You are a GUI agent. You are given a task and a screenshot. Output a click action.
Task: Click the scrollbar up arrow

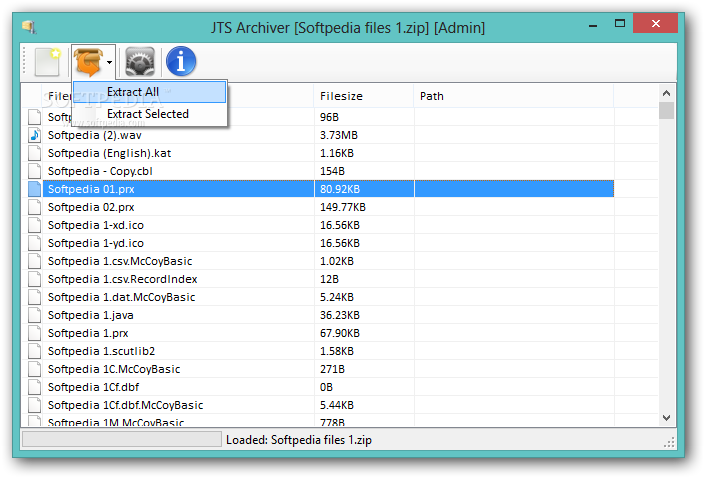[x=666, y=93]
